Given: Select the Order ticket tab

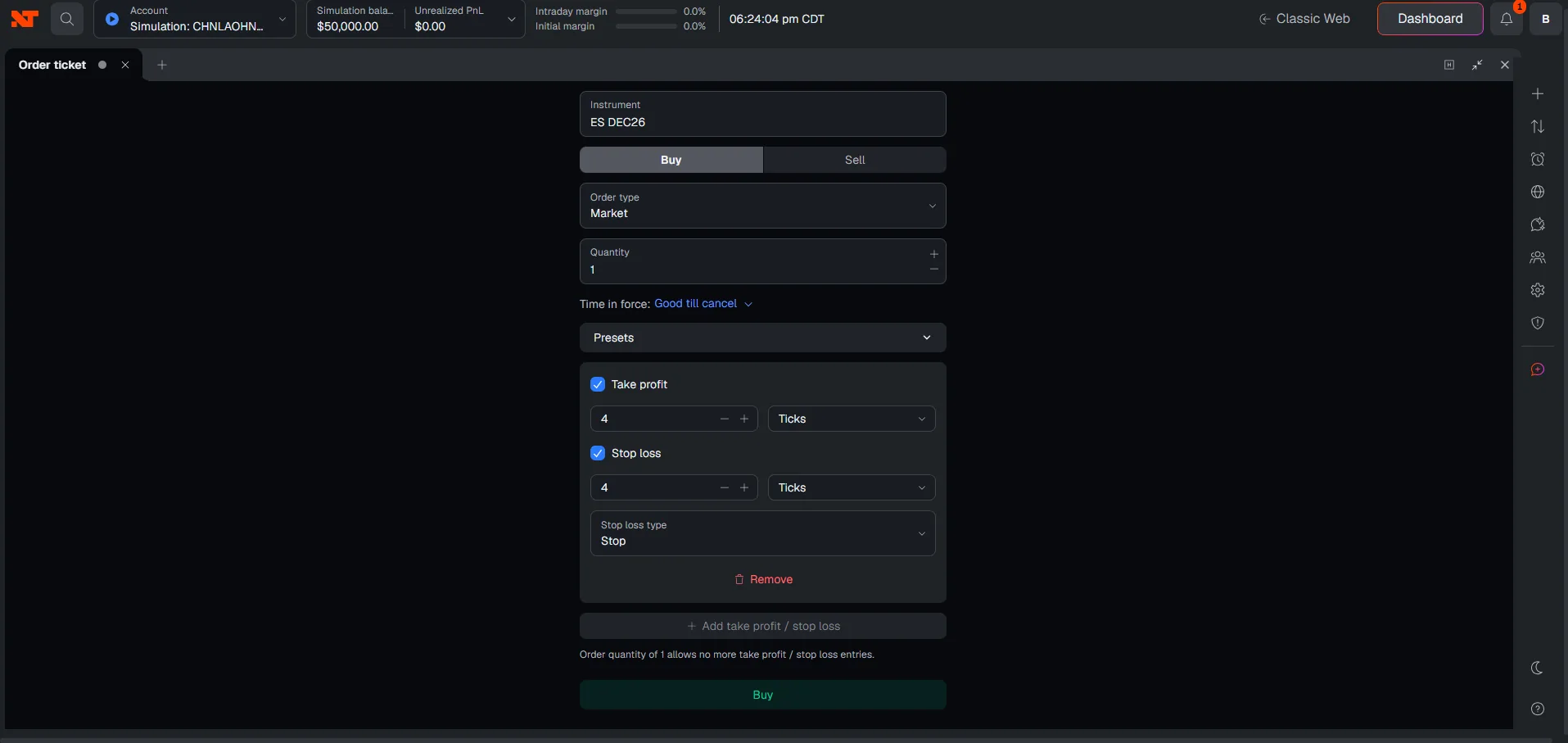Looking at the screenshot, I should coord(52,65).
